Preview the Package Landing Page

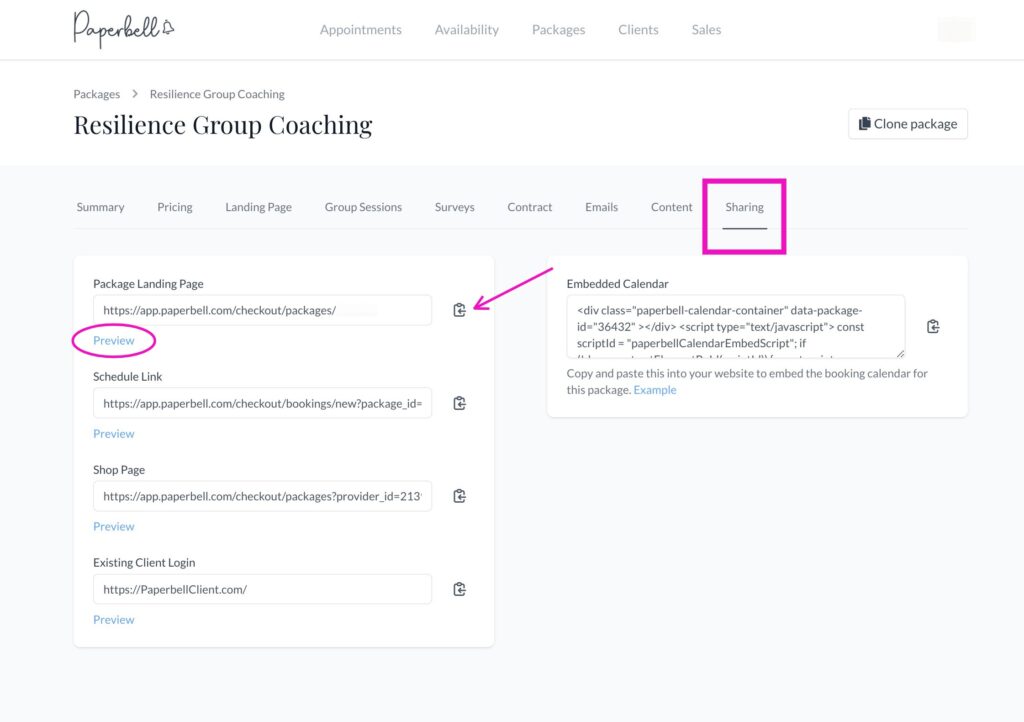tap(114, 341)
